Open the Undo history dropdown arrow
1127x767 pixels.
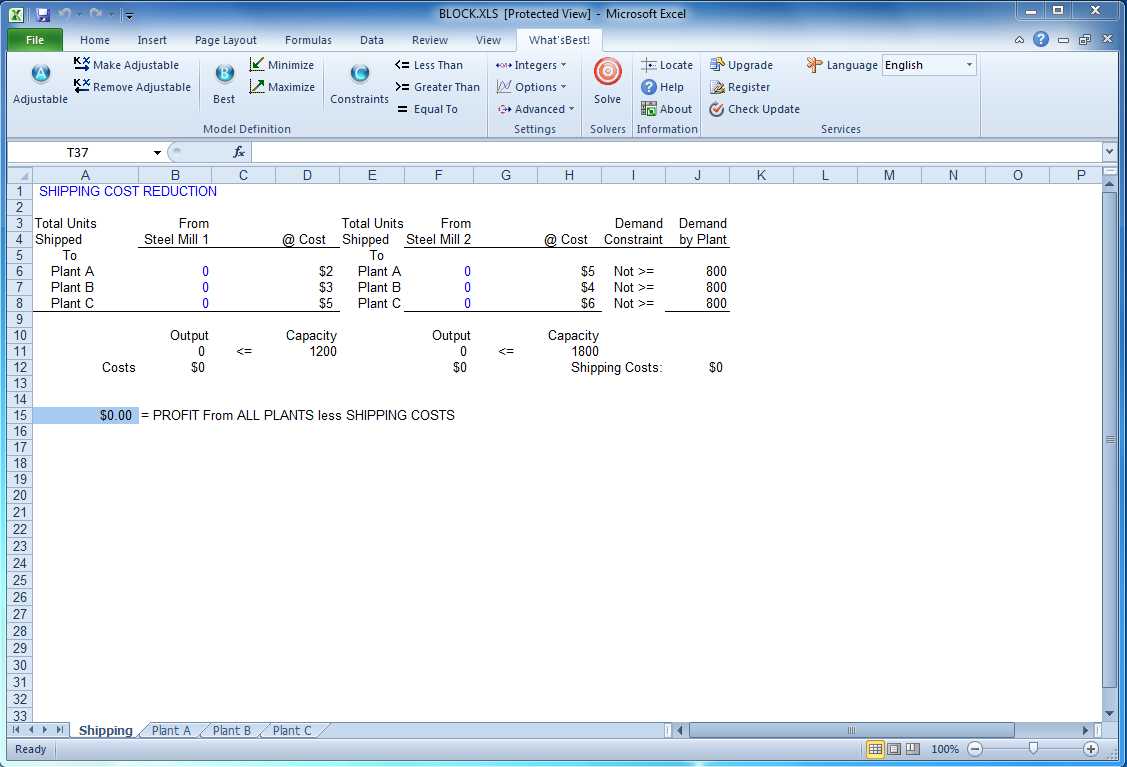point(79,14)
